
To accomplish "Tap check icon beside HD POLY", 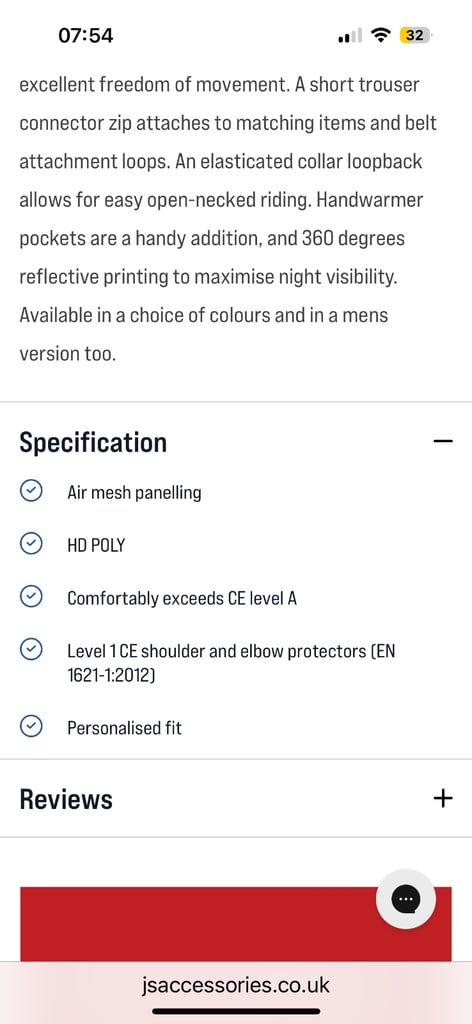I will [x=31, y=543].
